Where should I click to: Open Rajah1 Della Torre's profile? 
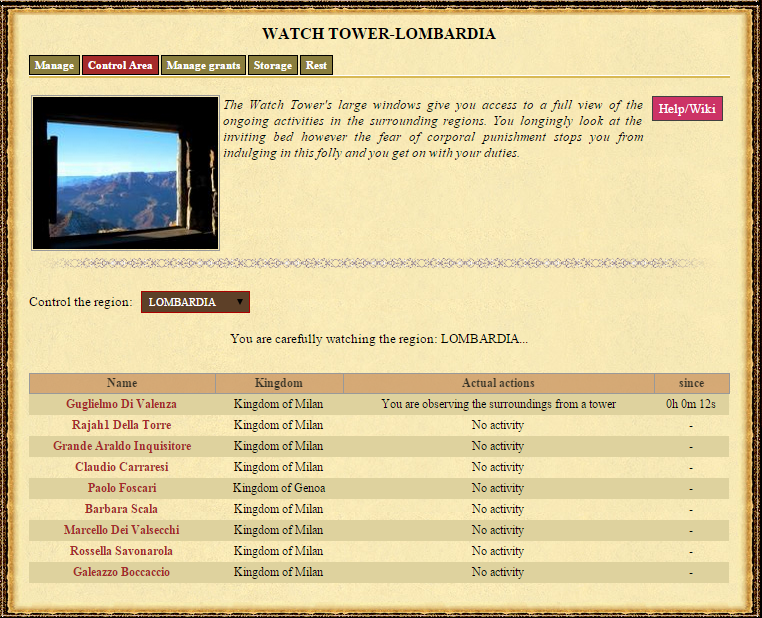[121, 425]
